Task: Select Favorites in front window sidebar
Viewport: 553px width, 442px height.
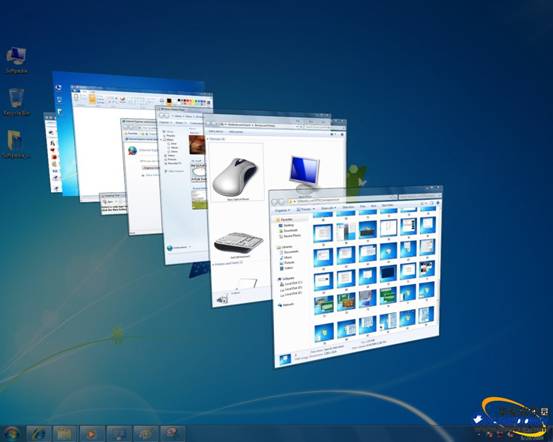Action: [285, 219]
